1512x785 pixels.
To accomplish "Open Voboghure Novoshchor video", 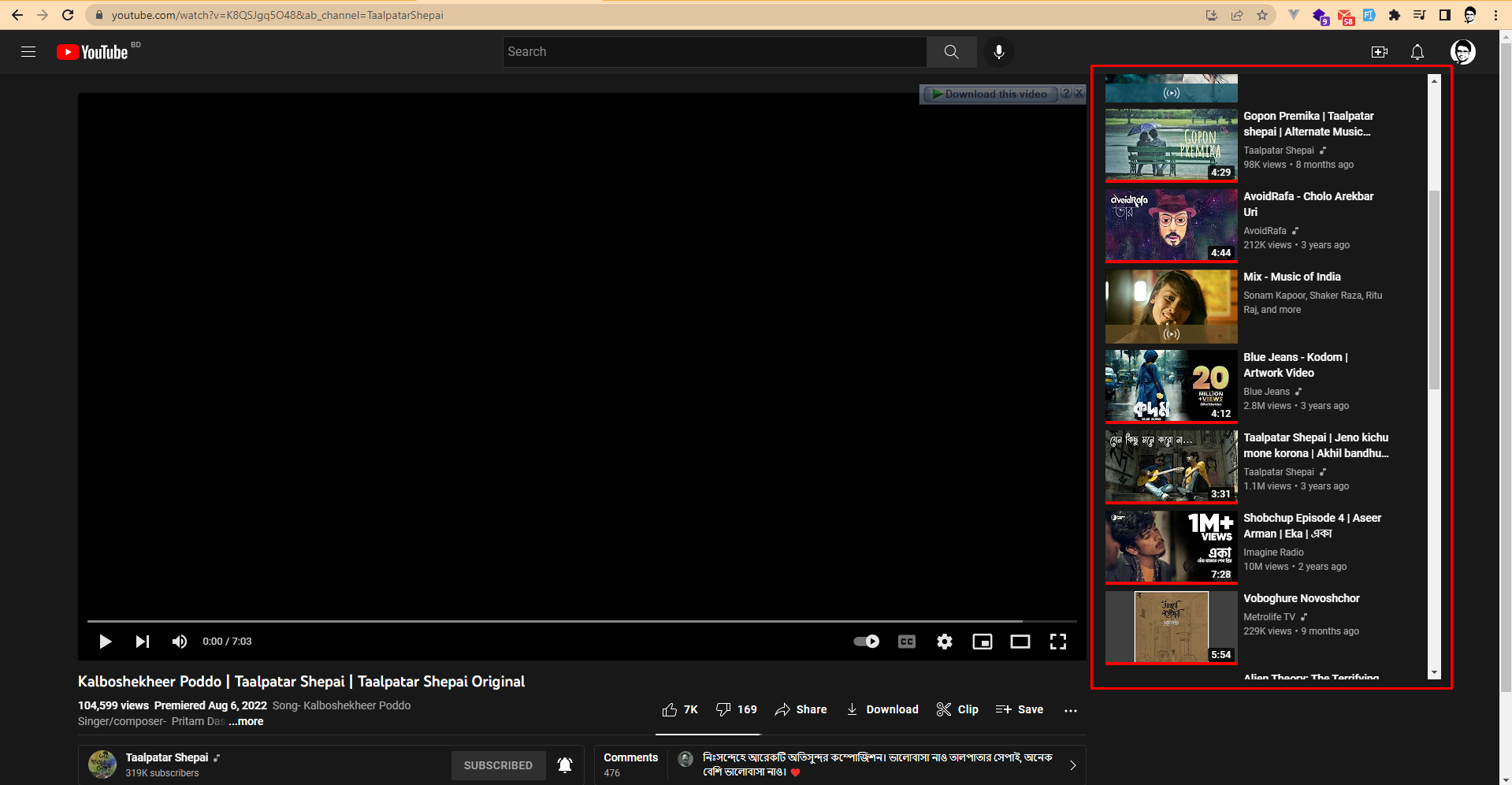I will pos(1302,598).
